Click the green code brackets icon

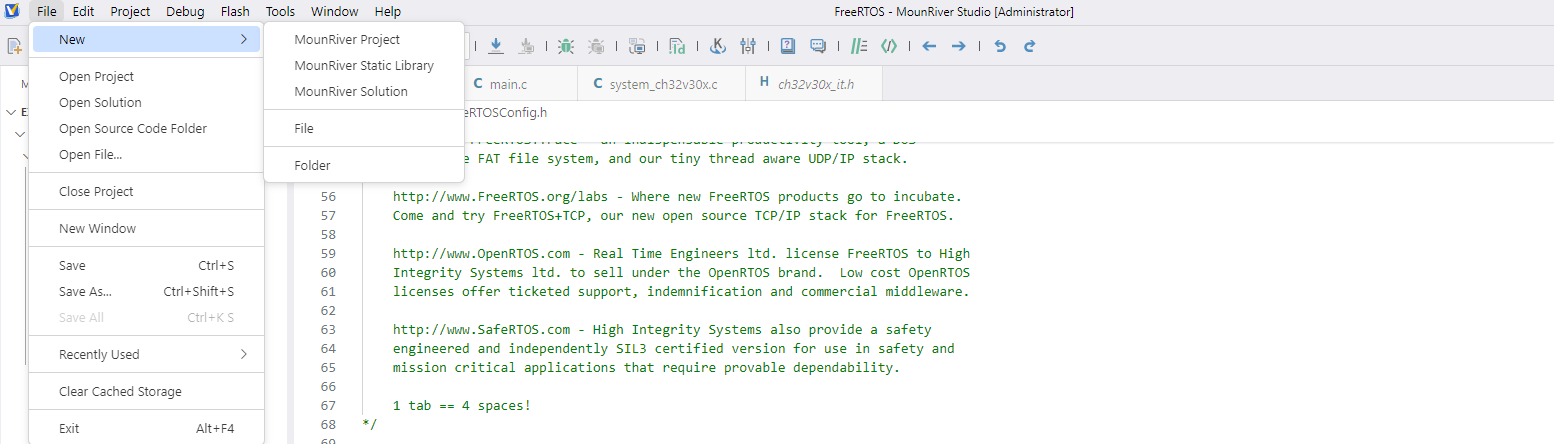[x=888, y=46]
